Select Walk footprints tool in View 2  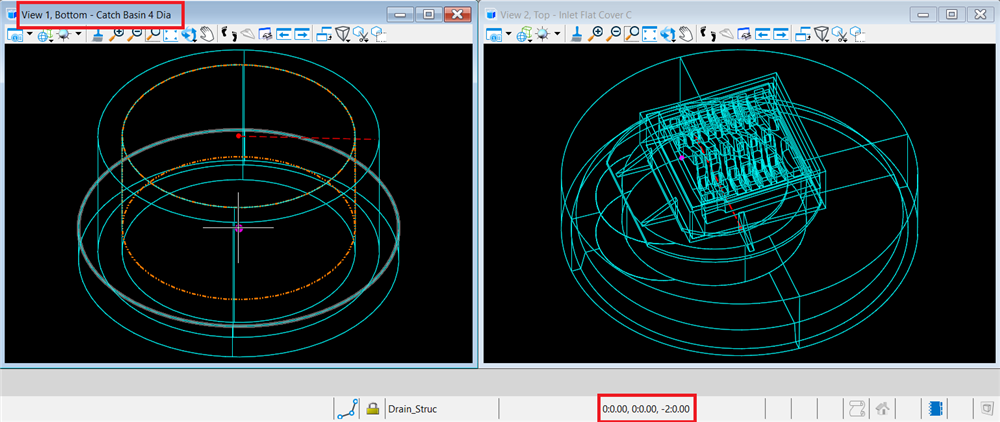[707, 34]
